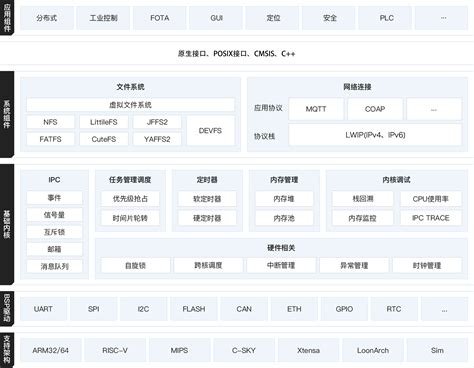Click the NFS file system box

click(50, 122)
